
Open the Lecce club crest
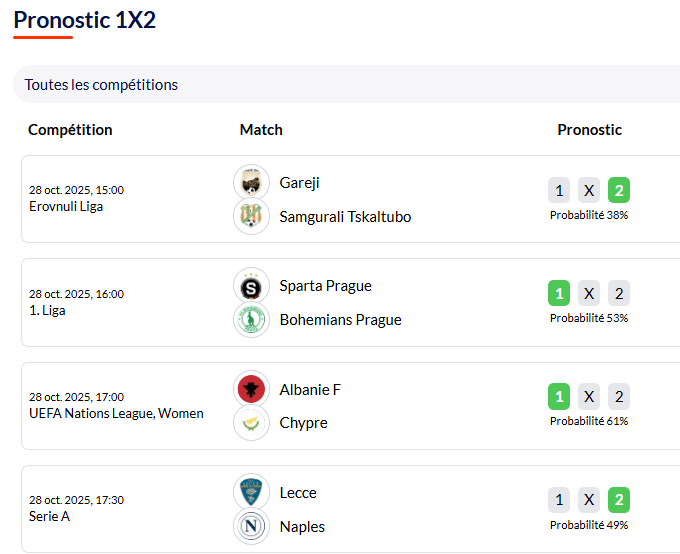[x=251, y=492]
